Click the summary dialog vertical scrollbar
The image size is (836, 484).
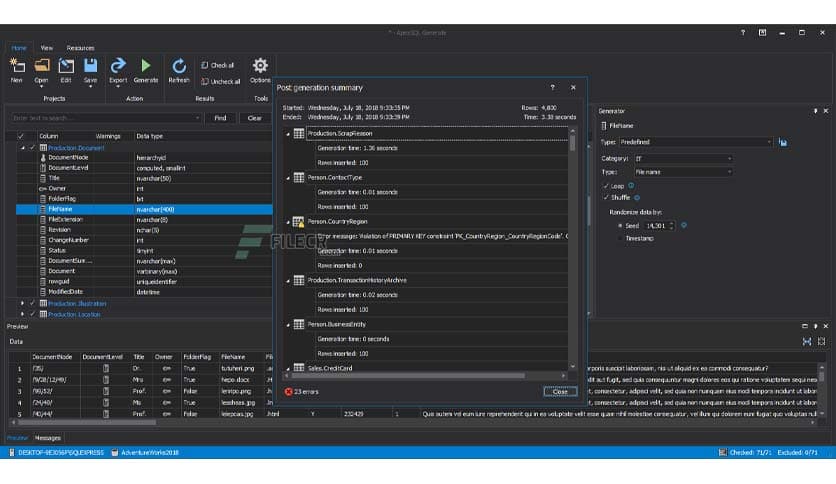point(574,250)
